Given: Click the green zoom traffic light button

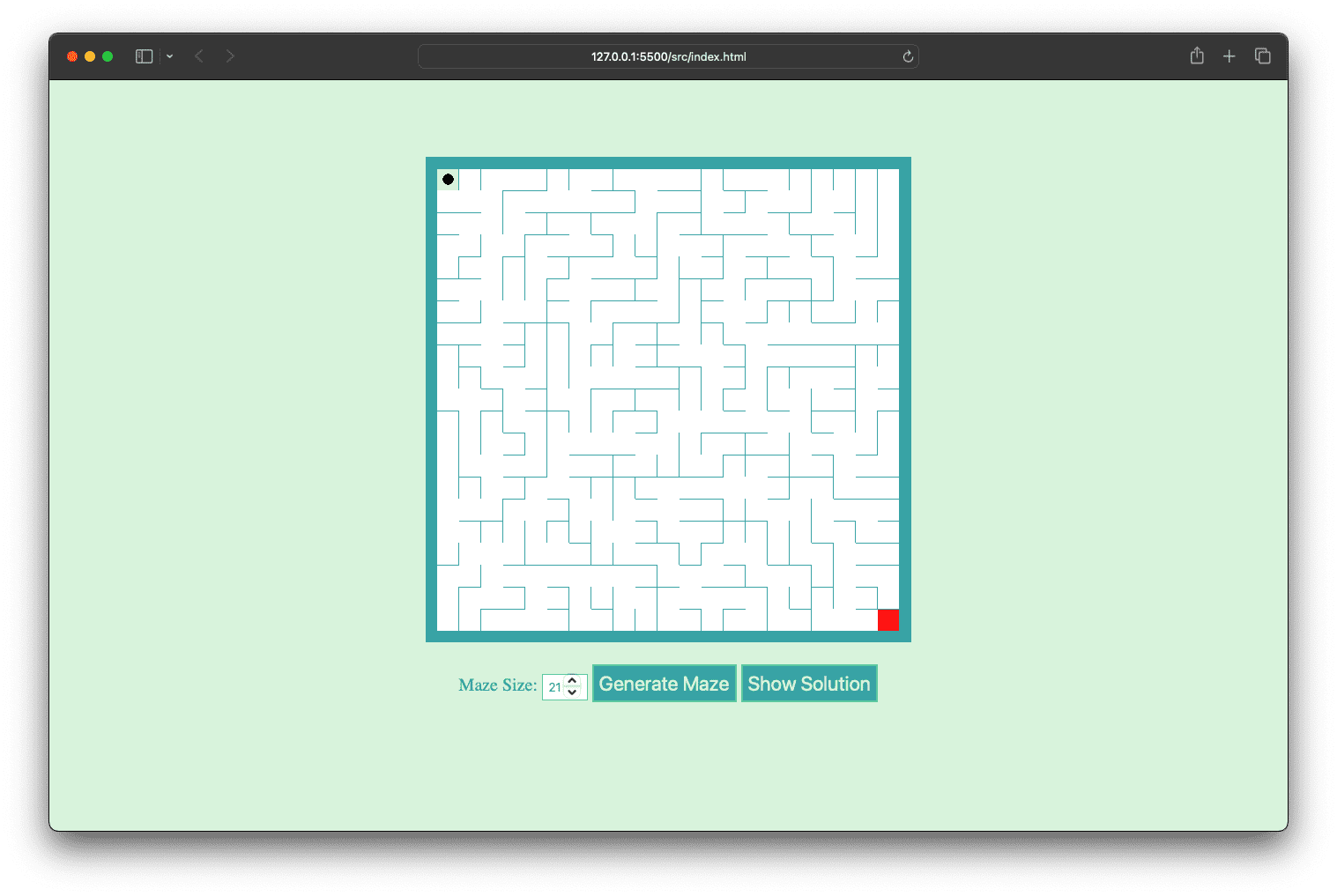Looking at the screenshot, I should 107,56.
